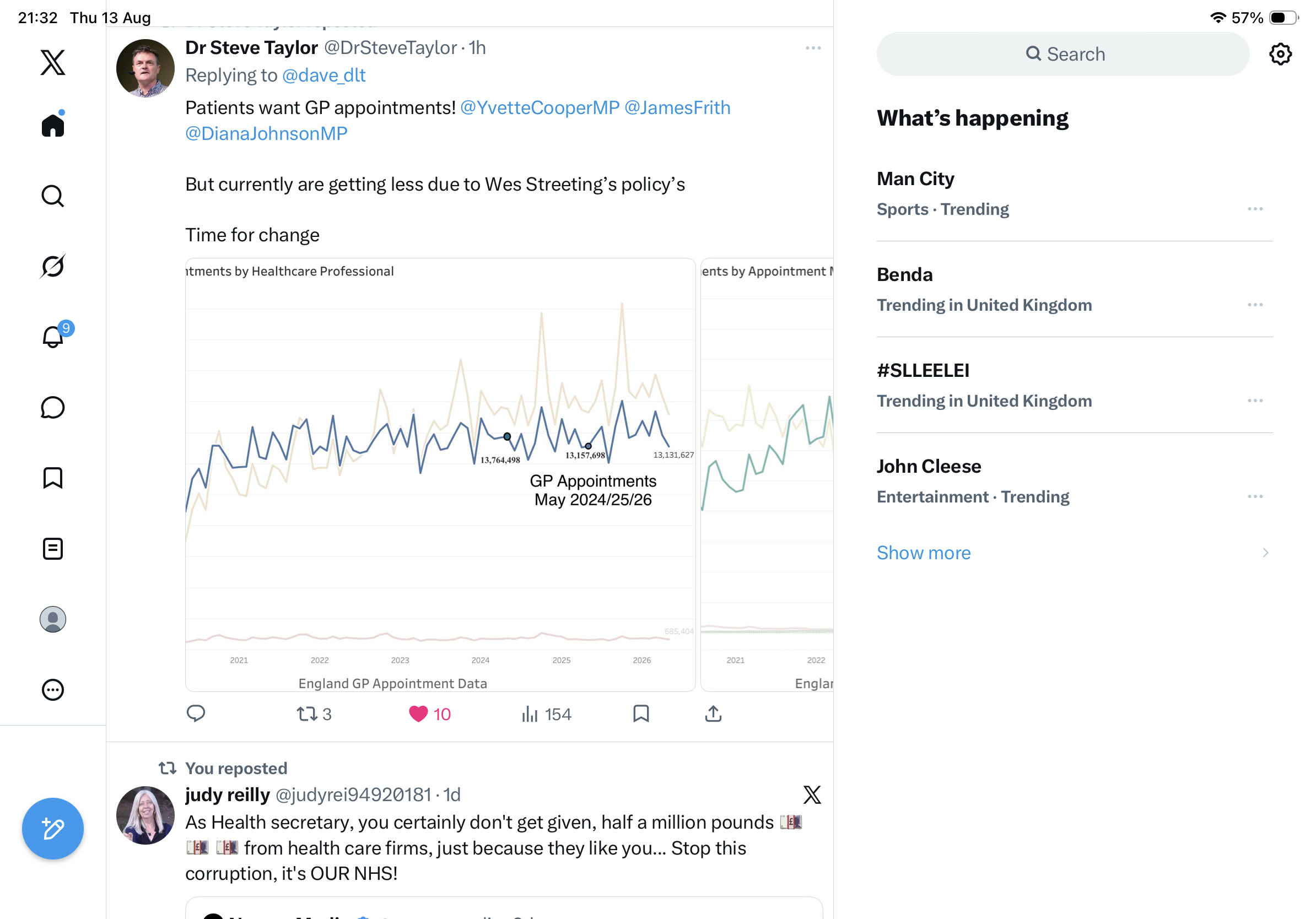Open more options on Dr Steve Taylor's post
1316x919 pixels.
(x=813, y=48)
